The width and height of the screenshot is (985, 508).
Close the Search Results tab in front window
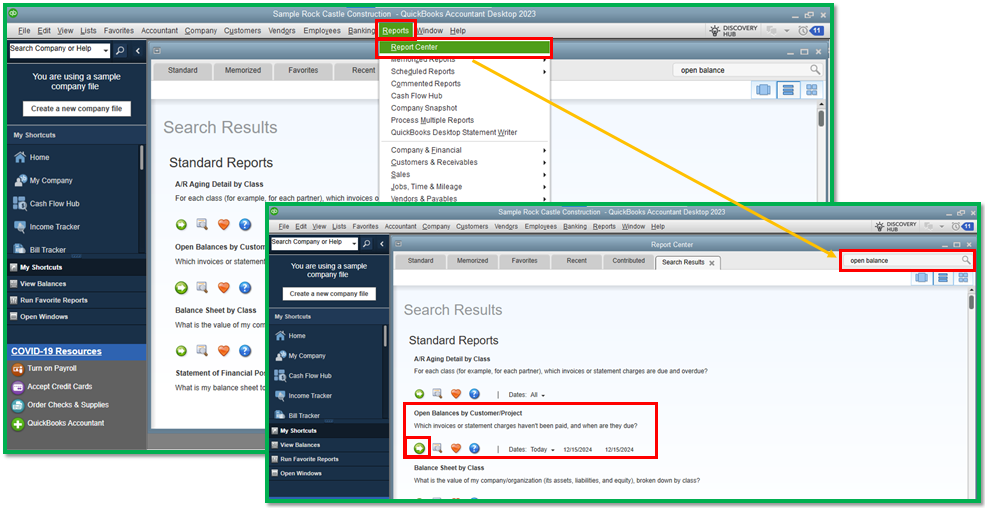[711, 264]
